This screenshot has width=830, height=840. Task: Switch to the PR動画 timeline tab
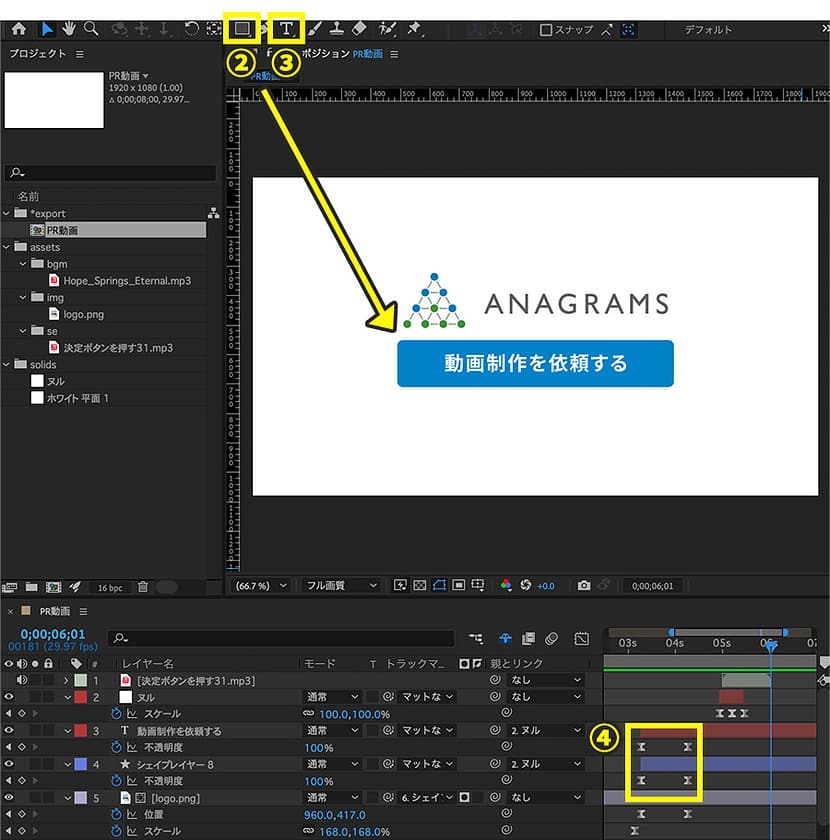[x=55, y=611]
